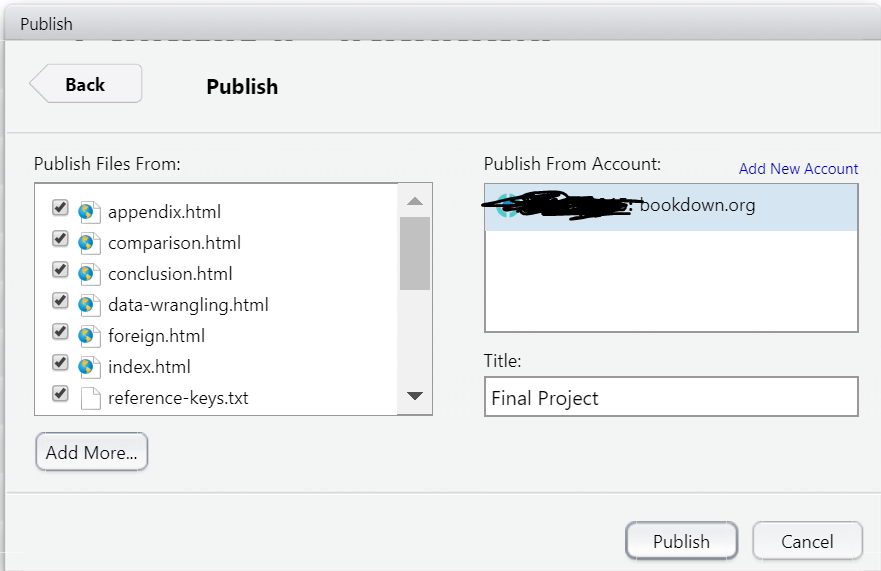The height and width of the screenshot is (571, 881).
Task: Click the data-wrangling.html file icon
Action: (90, 304)
